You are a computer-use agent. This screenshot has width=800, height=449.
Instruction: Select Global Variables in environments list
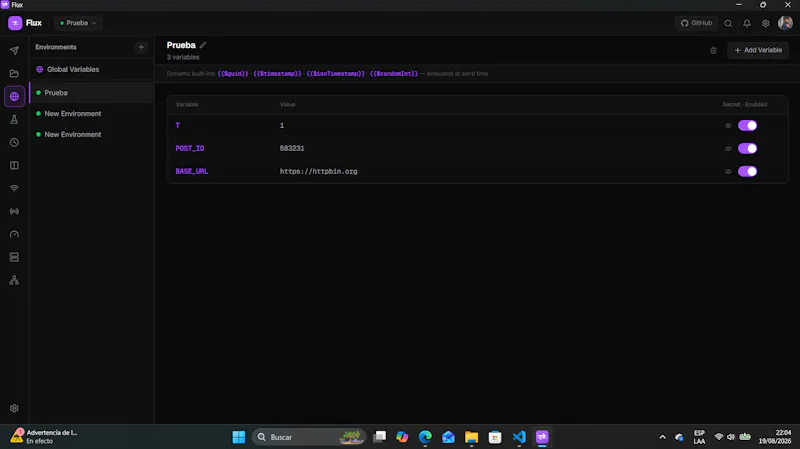click(x=92, y=69)
